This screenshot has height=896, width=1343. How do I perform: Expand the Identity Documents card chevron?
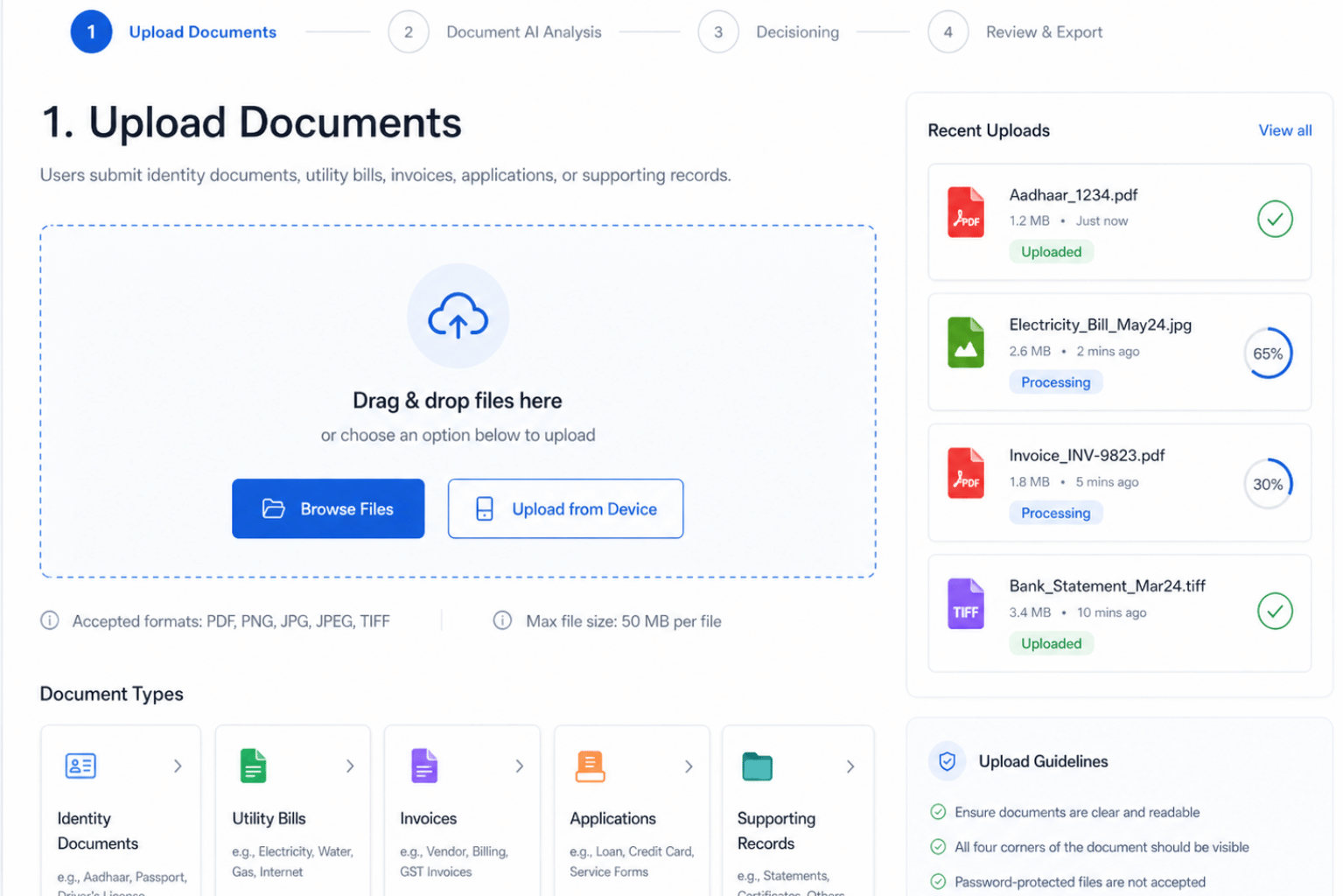point(178,766)
